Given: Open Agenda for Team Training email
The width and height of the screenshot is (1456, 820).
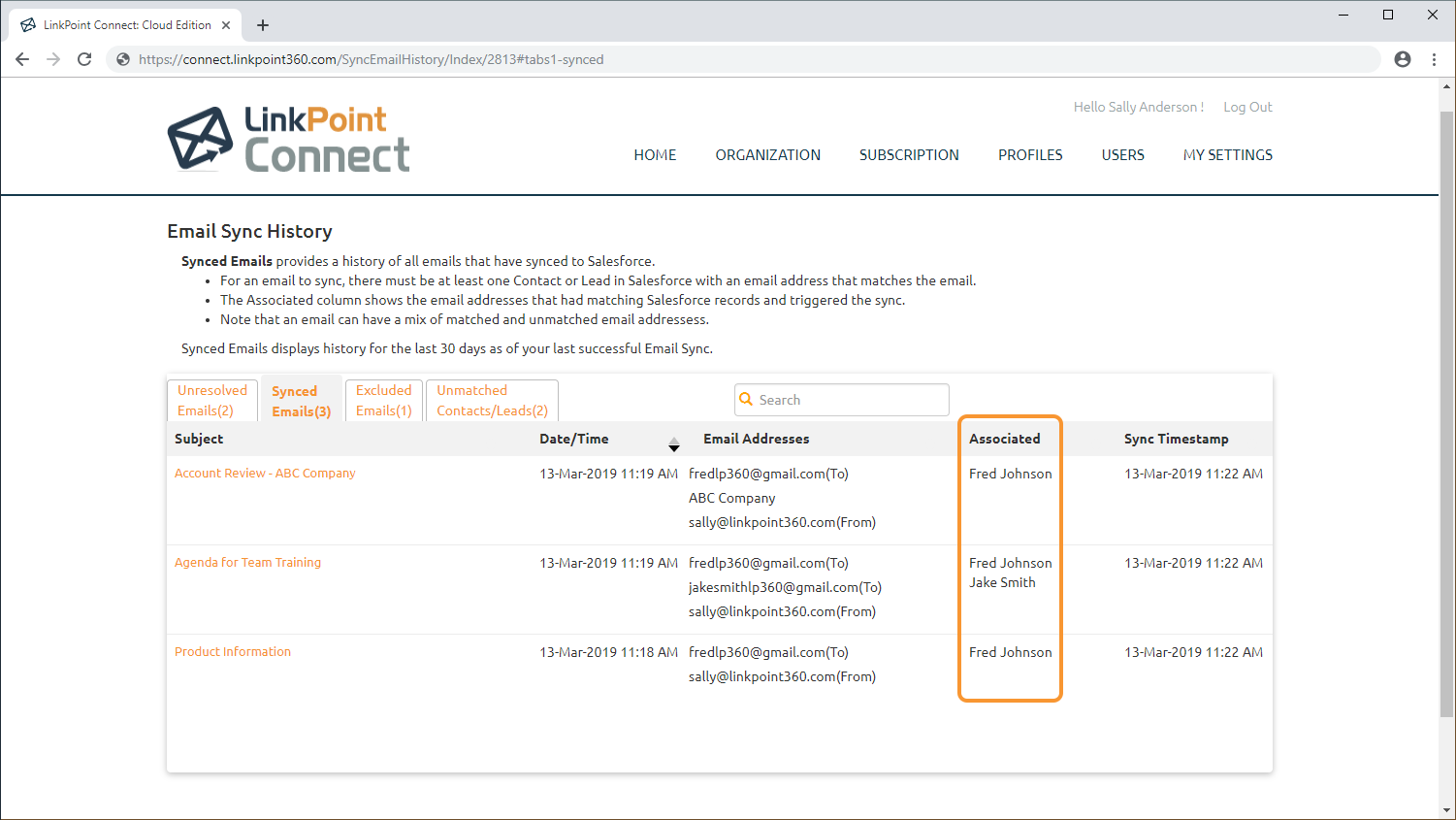Looking at the screenshot, I should pos(247,563).
